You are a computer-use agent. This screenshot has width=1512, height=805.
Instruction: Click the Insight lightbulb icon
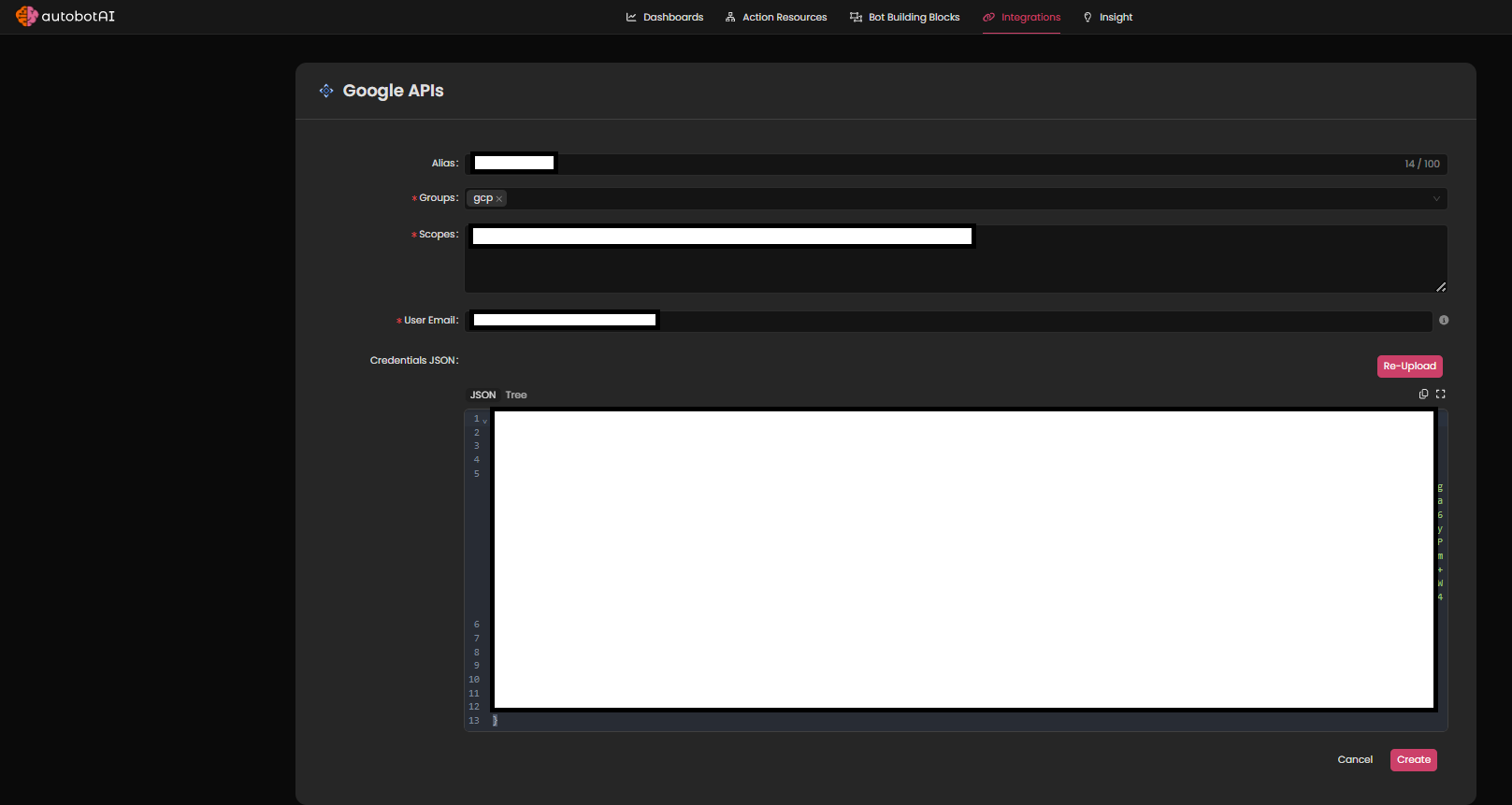1087,17
